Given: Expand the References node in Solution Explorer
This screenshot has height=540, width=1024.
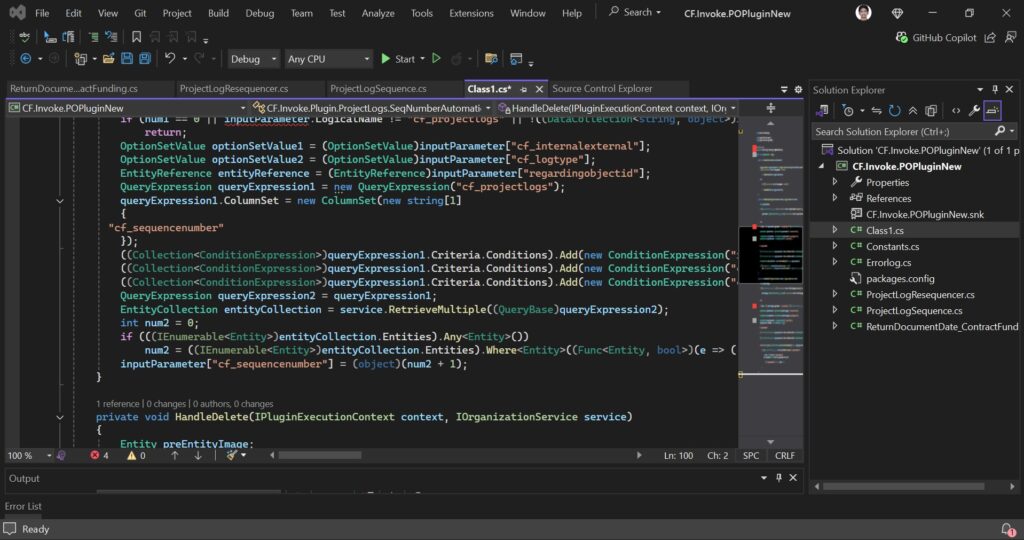Looking at the screenshot, I should click(836, 198).
